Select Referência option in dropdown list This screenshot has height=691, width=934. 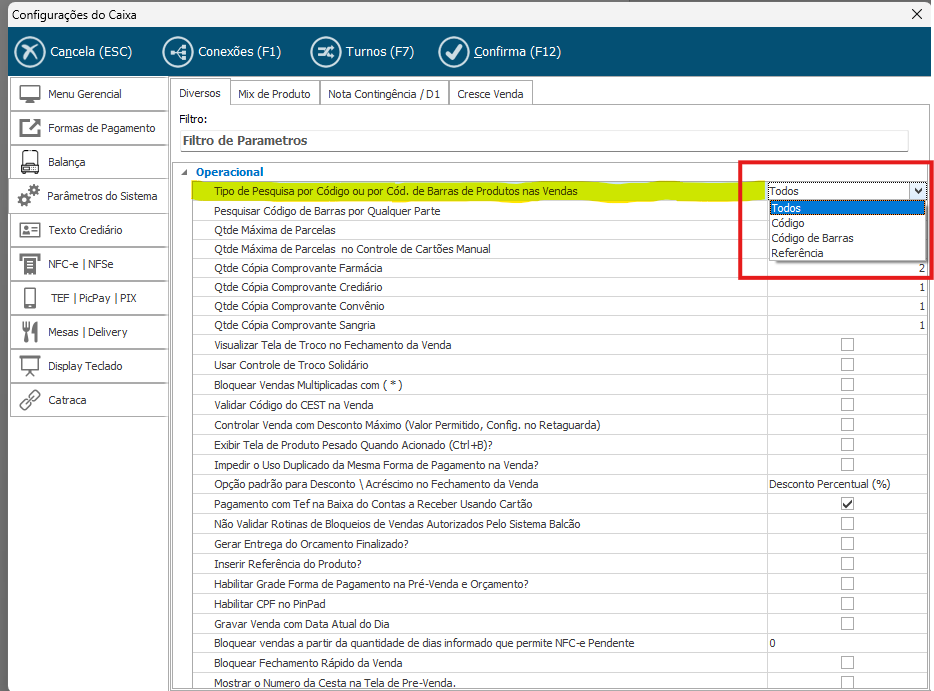pos(797,253)
